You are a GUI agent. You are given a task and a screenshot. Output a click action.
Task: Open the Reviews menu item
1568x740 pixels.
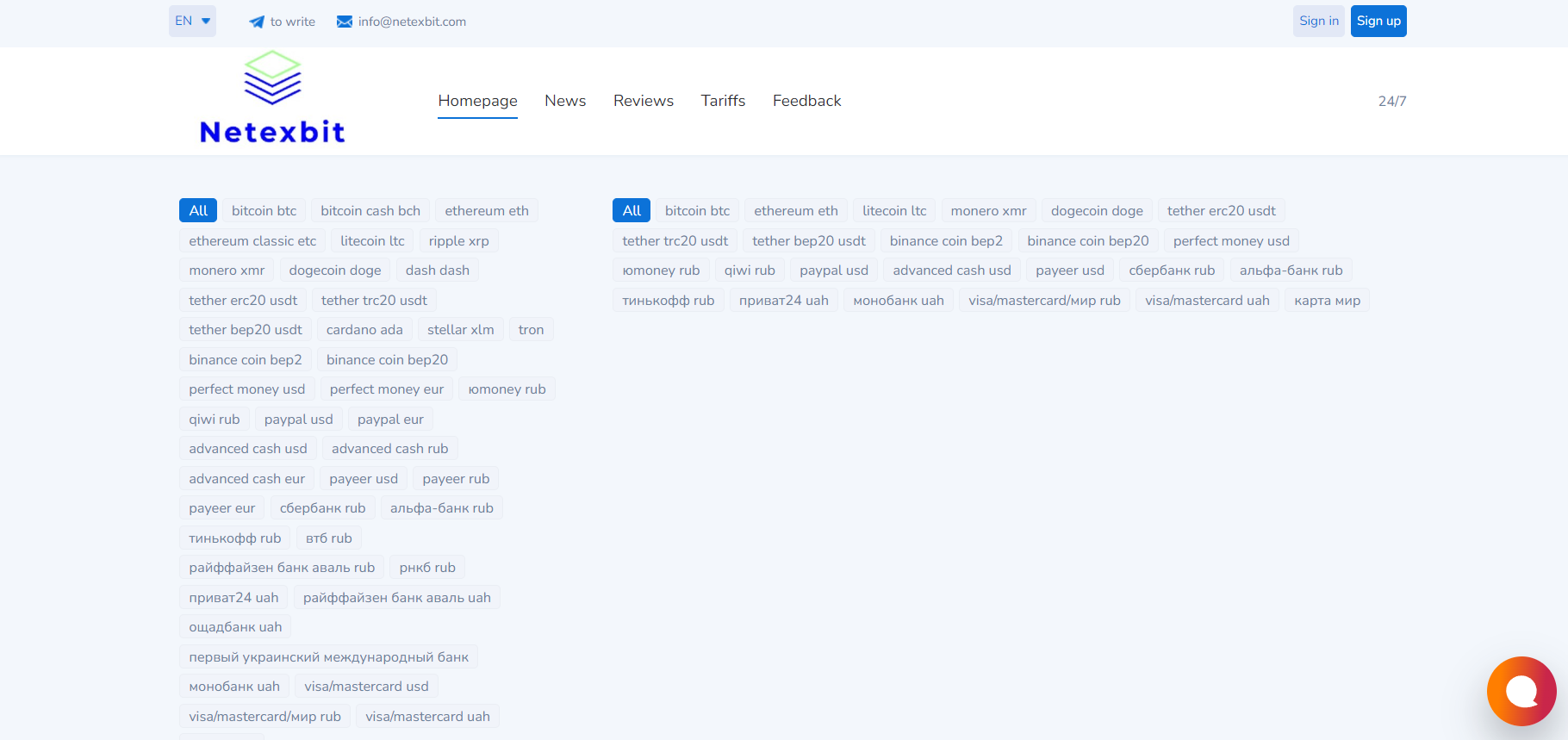click(x=644, y=101)
